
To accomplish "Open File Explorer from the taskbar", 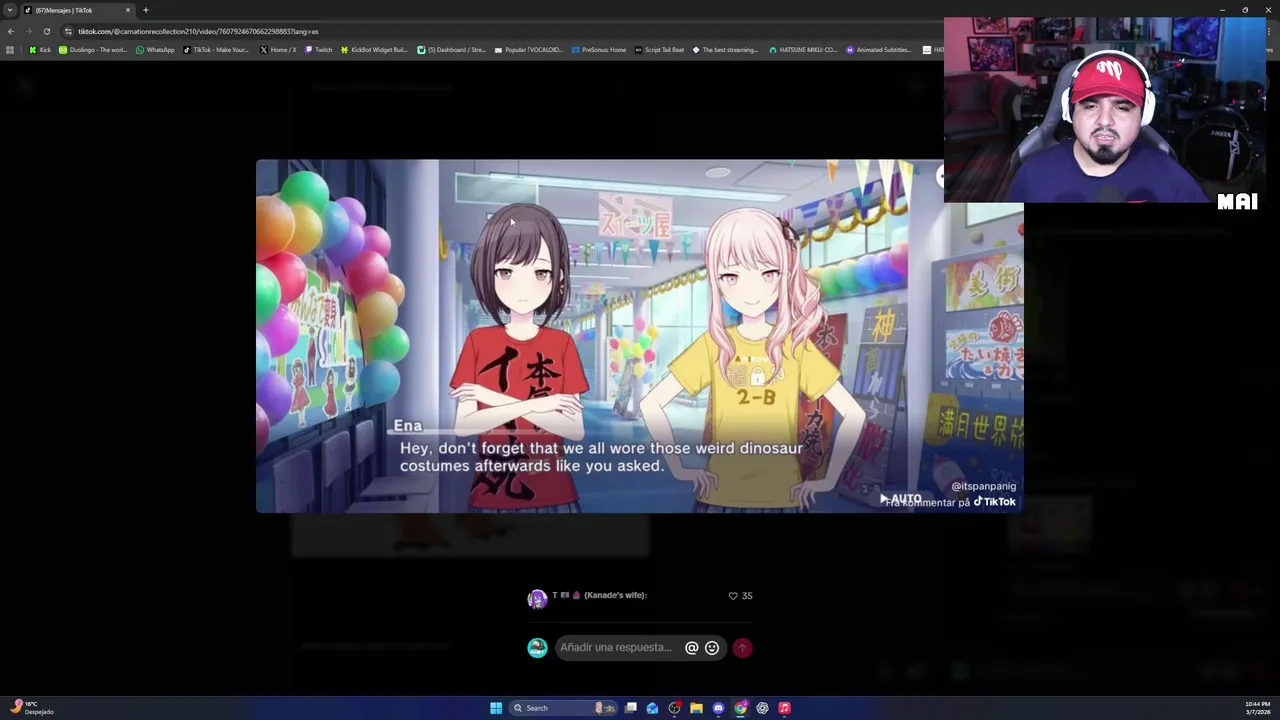I will pyautogui.click(x=696, y=708).
